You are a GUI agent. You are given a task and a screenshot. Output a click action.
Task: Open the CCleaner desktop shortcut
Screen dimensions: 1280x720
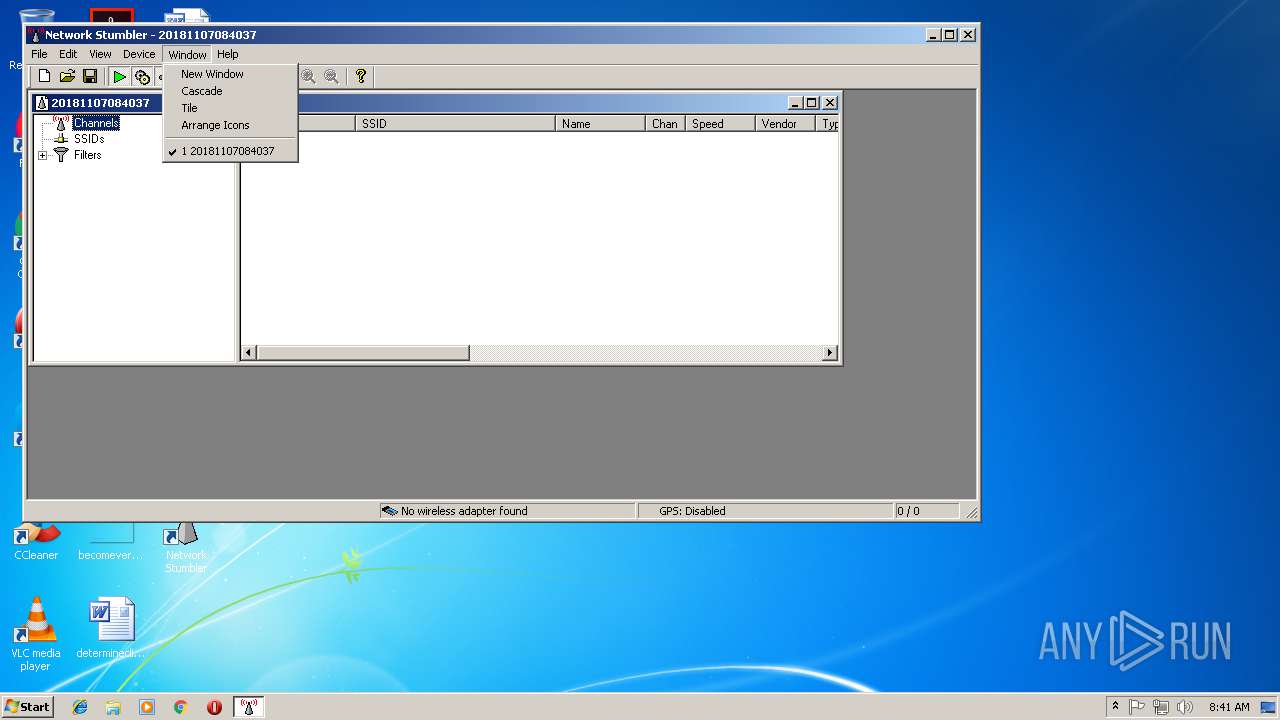click(x=36, y=541)
